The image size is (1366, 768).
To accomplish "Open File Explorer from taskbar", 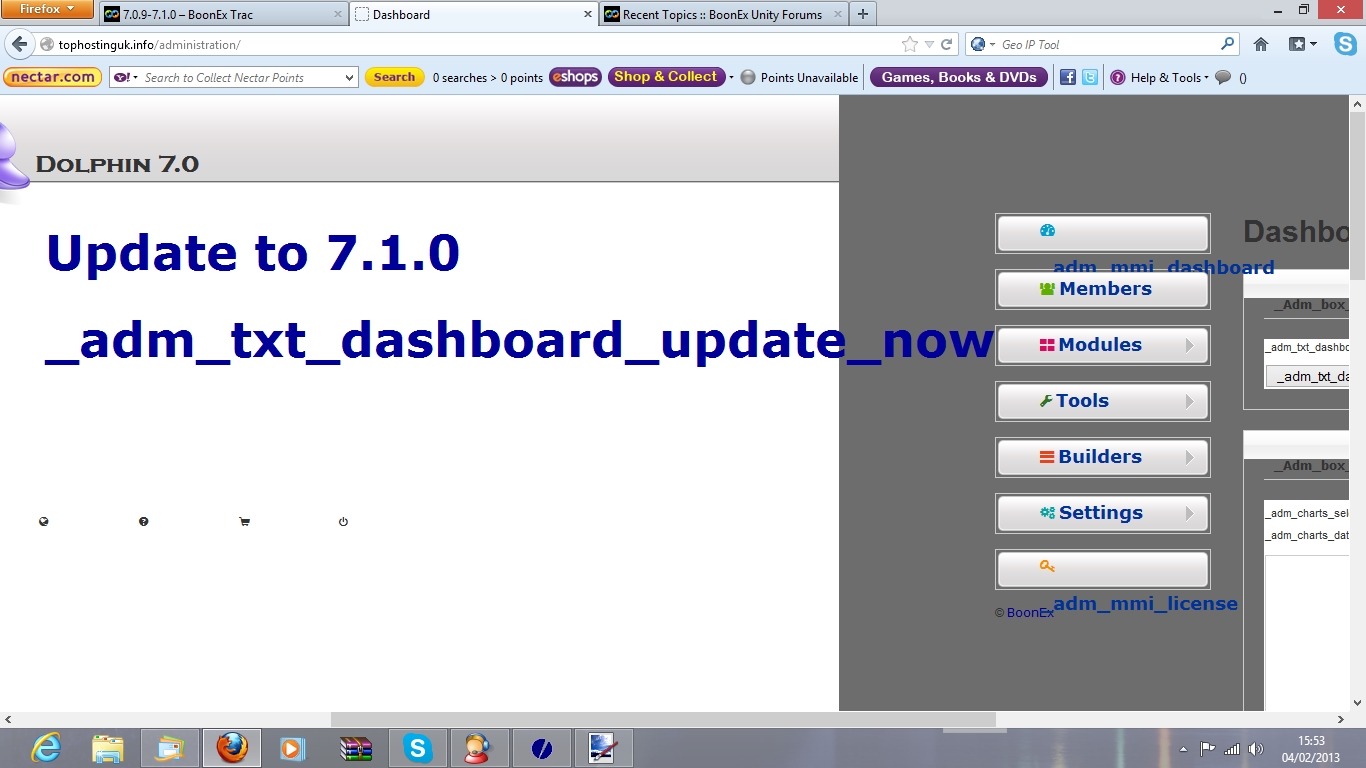I will 107,748.
